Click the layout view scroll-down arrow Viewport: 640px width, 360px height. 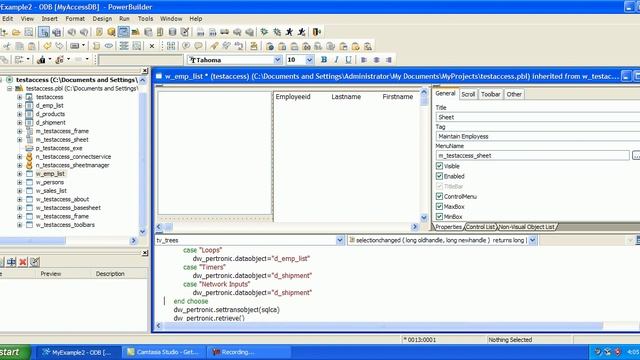point(424,218)
